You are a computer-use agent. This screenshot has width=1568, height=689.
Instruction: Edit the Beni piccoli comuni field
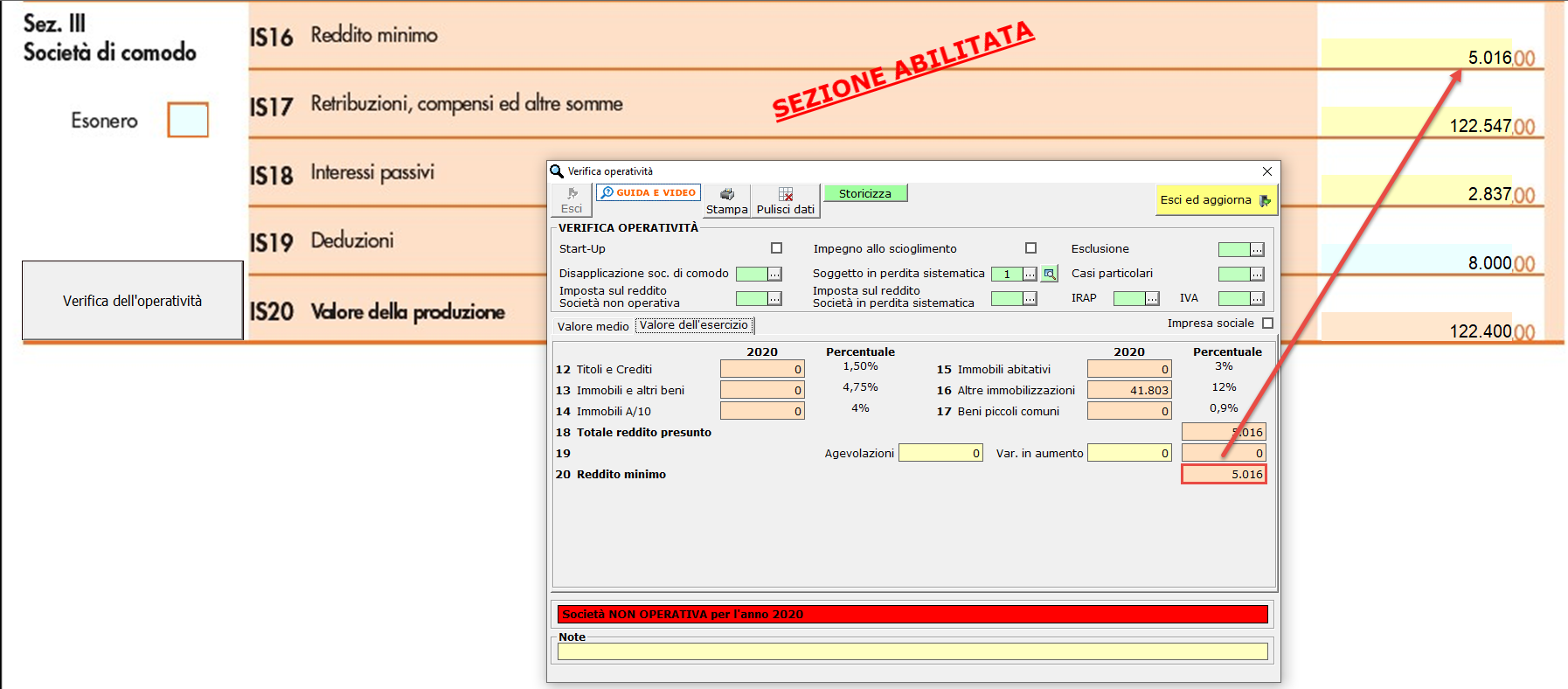[x=1129, y=411]
